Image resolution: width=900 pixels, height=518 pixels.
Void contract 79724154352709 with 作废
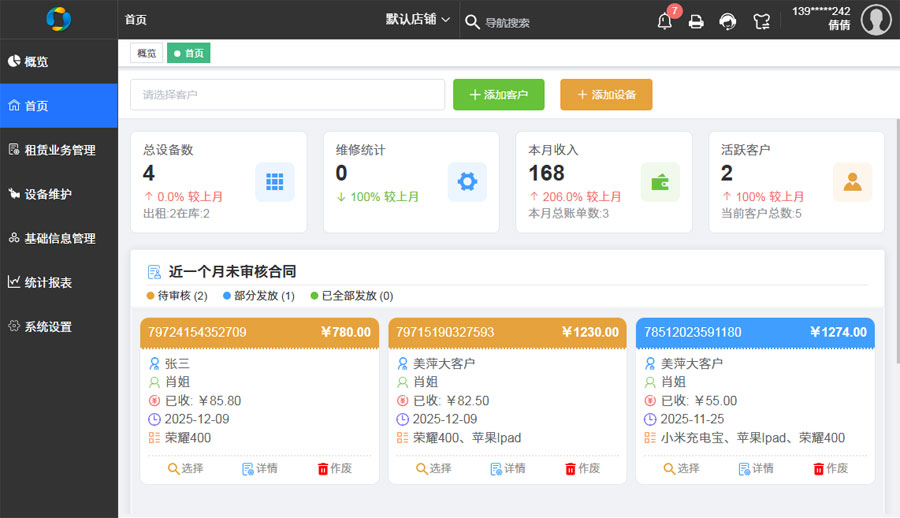(x=335, y=469)
